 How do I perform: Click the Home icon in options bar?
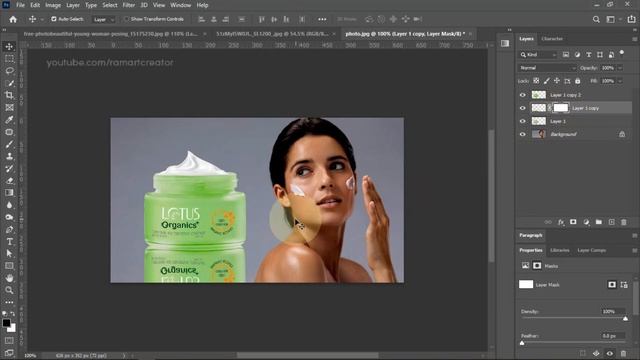(x=13, y=19)
